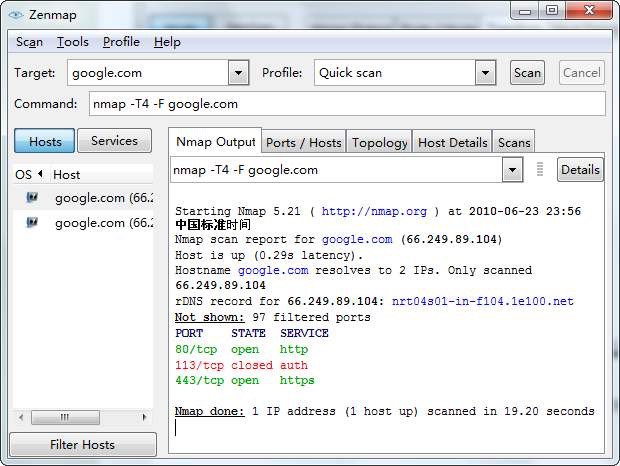The image size is (620, 466).
Task: Expand the scan output command dropdown
Action: tap(512, 170)
